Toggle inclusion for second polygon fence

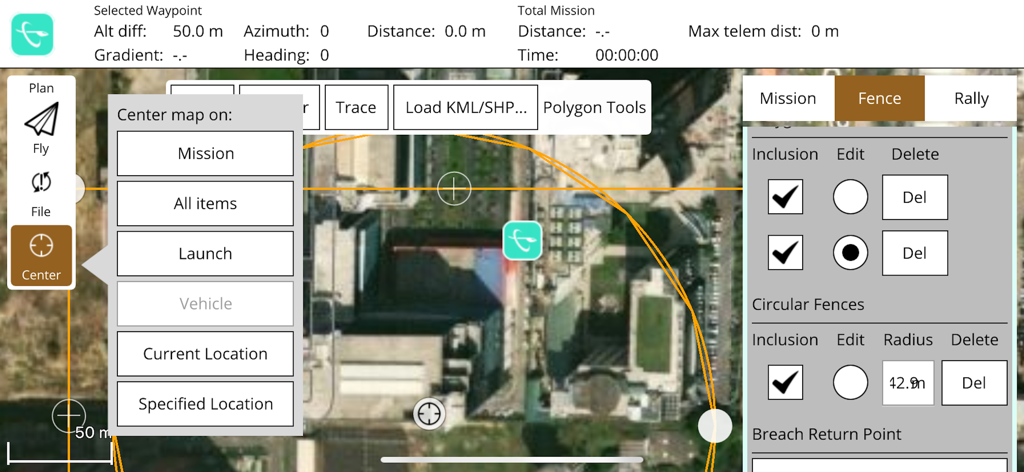(x=785, y=253)
